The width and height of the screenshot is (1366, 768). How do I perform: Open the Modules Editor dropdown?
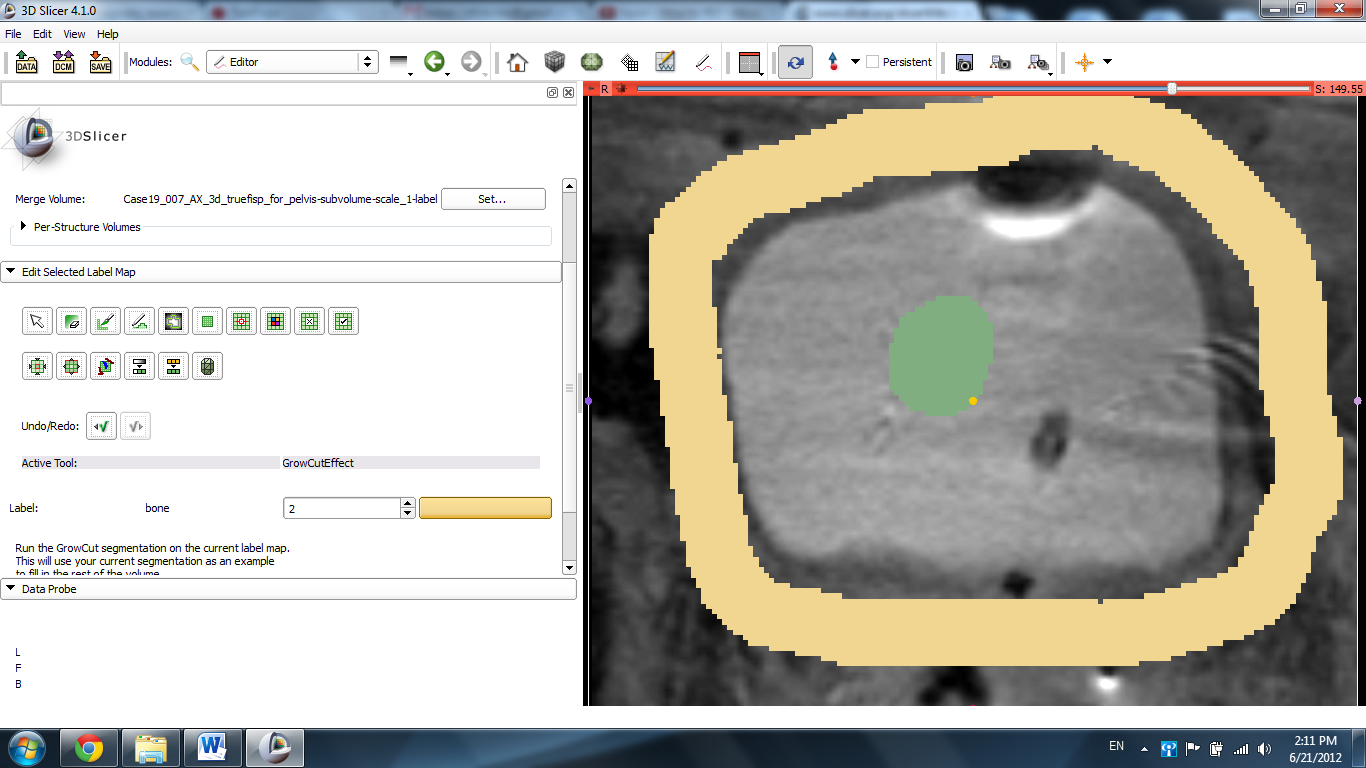[x=292, y=62]
